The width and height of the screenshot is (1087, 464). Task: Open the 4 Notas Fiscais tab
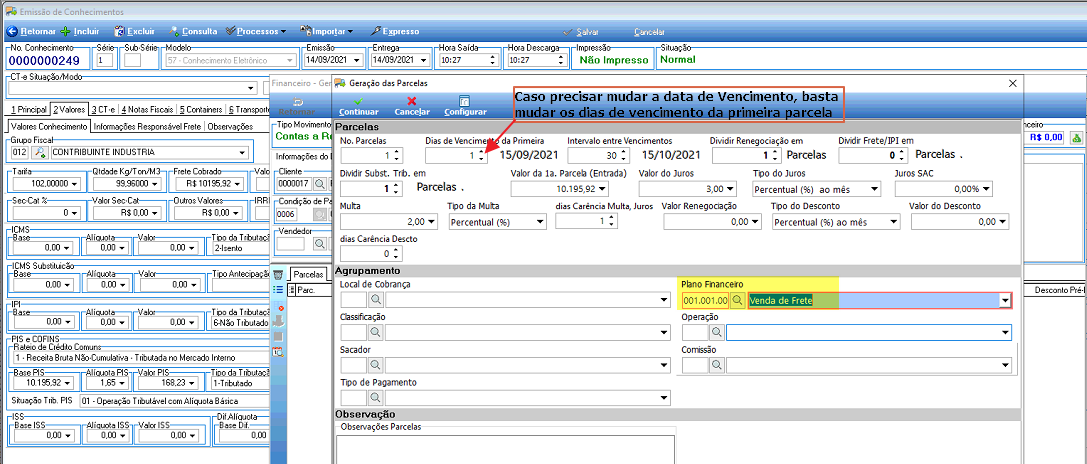tap(147, 110)
